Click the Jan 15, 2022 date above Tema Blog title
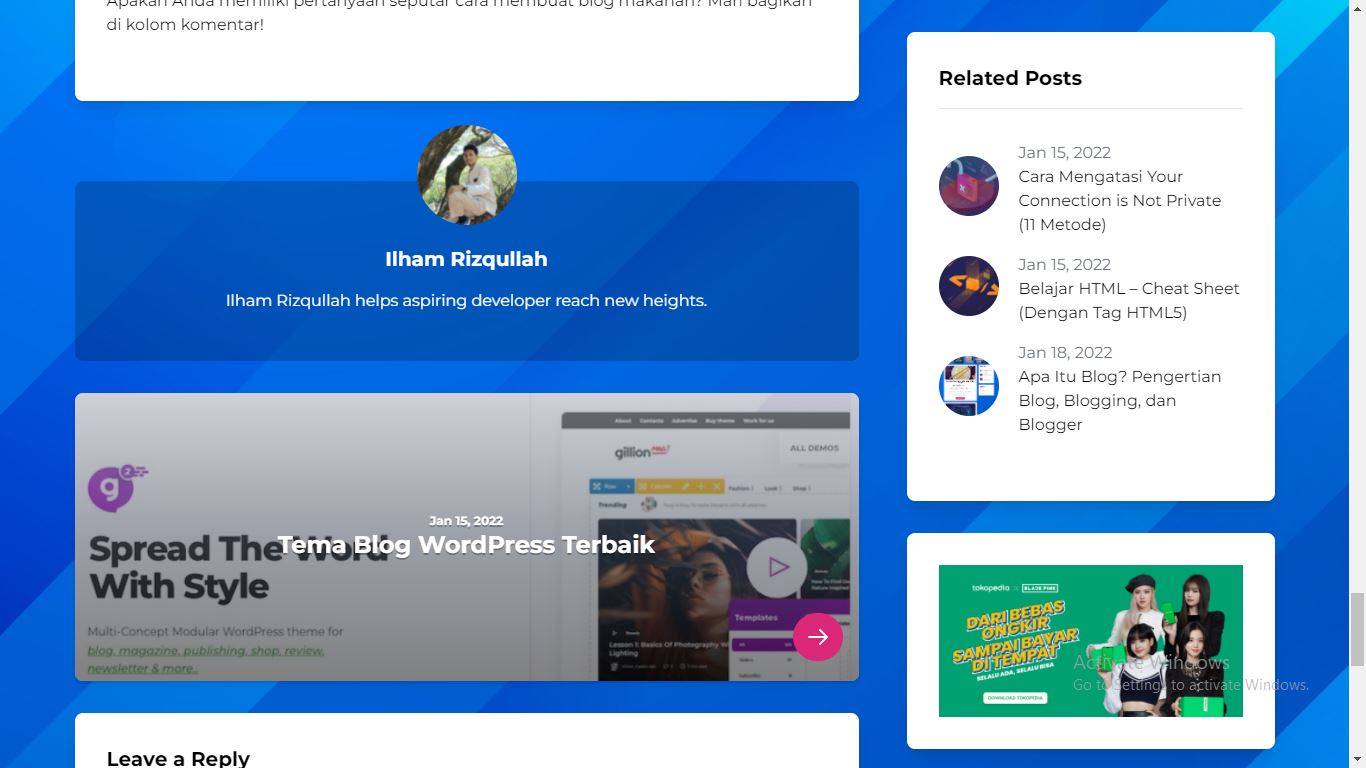Viewport: 1366px width, 768px height. (x=466, y=521)
